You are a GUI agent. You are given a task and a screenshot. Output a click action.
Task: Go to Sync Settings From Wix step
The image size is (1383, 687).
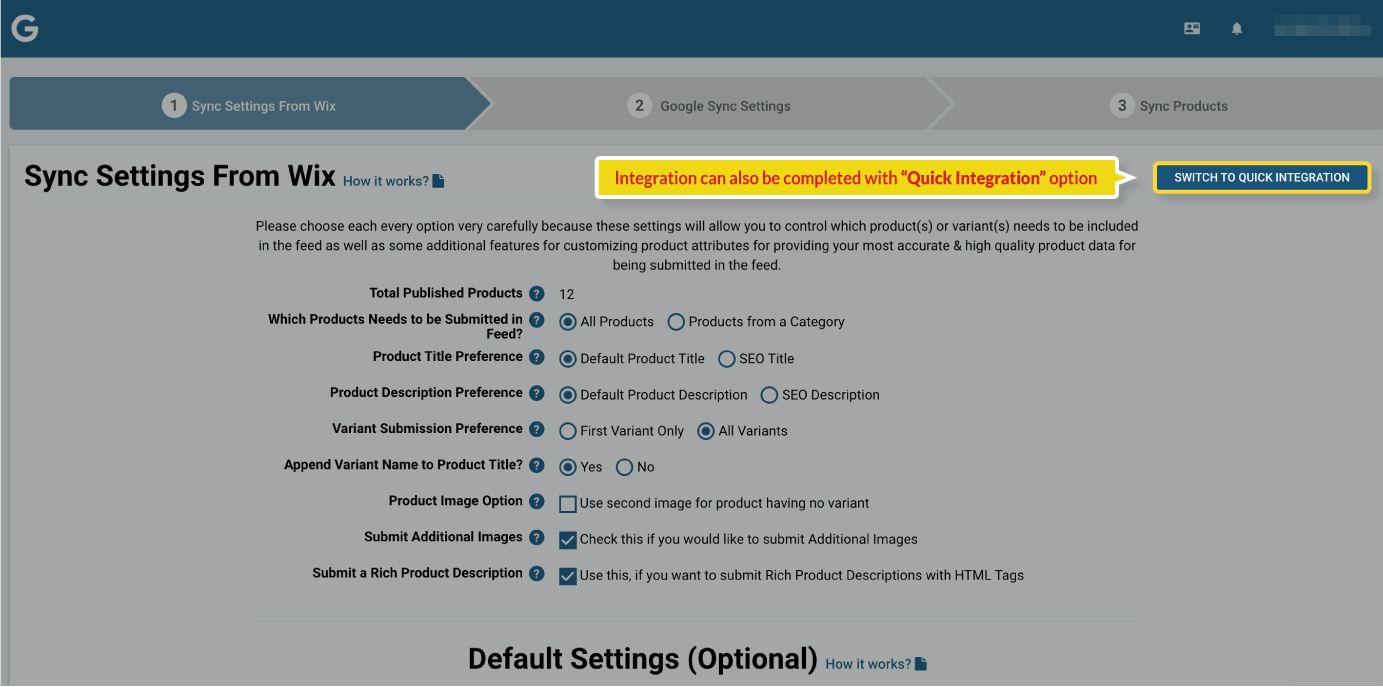[250, 104]
